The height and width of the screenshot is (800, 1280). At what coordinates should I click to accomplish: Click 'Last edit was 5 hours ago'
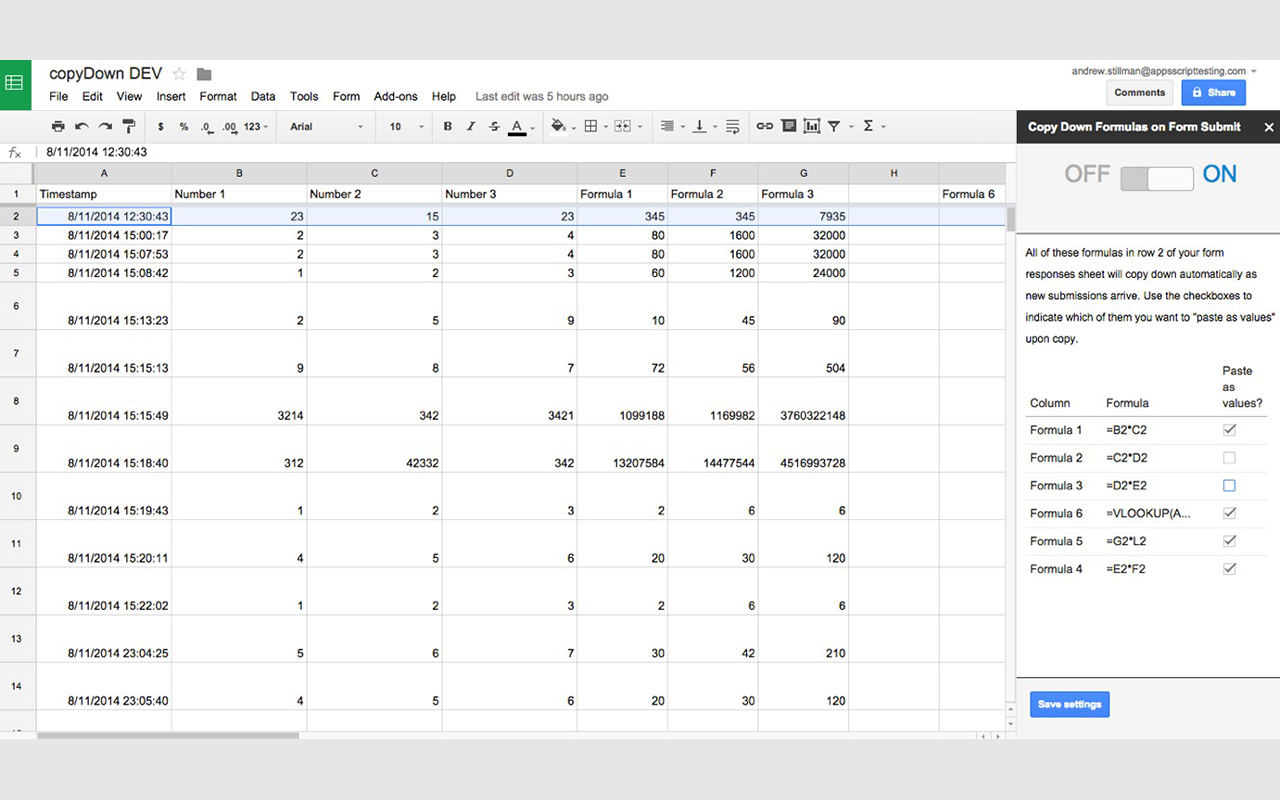click(x=542, y=97)
